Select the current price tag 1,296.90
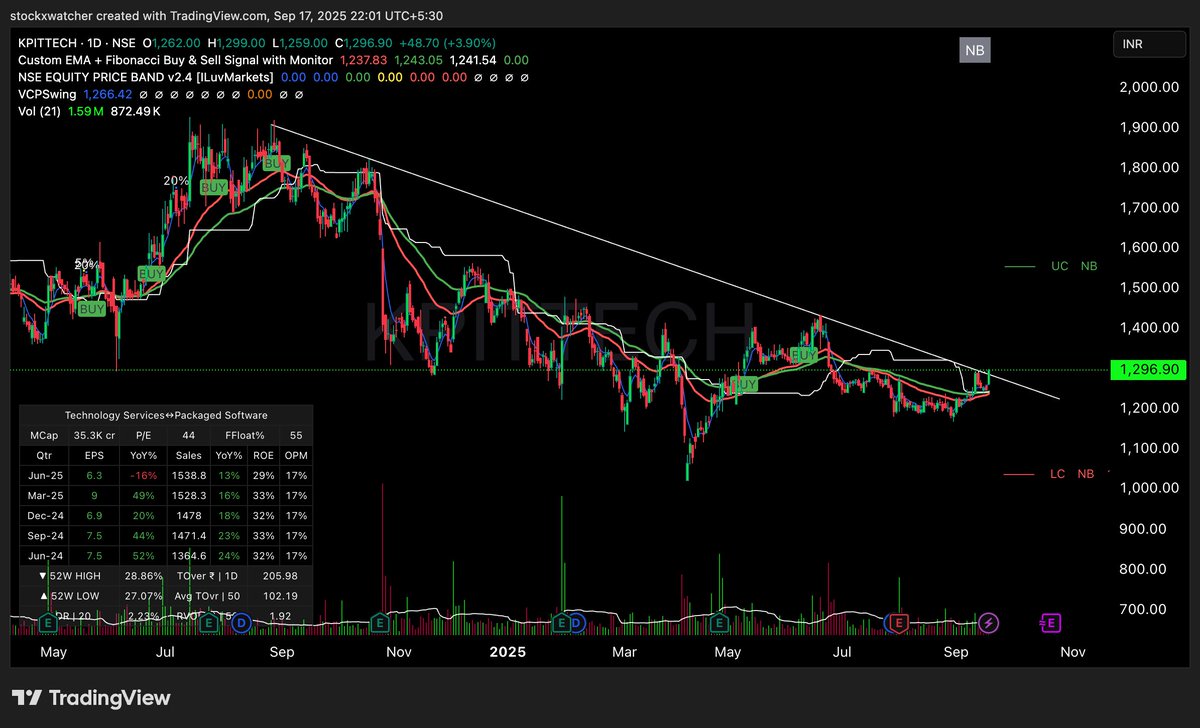The height and width of the screenshot is (728, 1200). point(1148,370)
